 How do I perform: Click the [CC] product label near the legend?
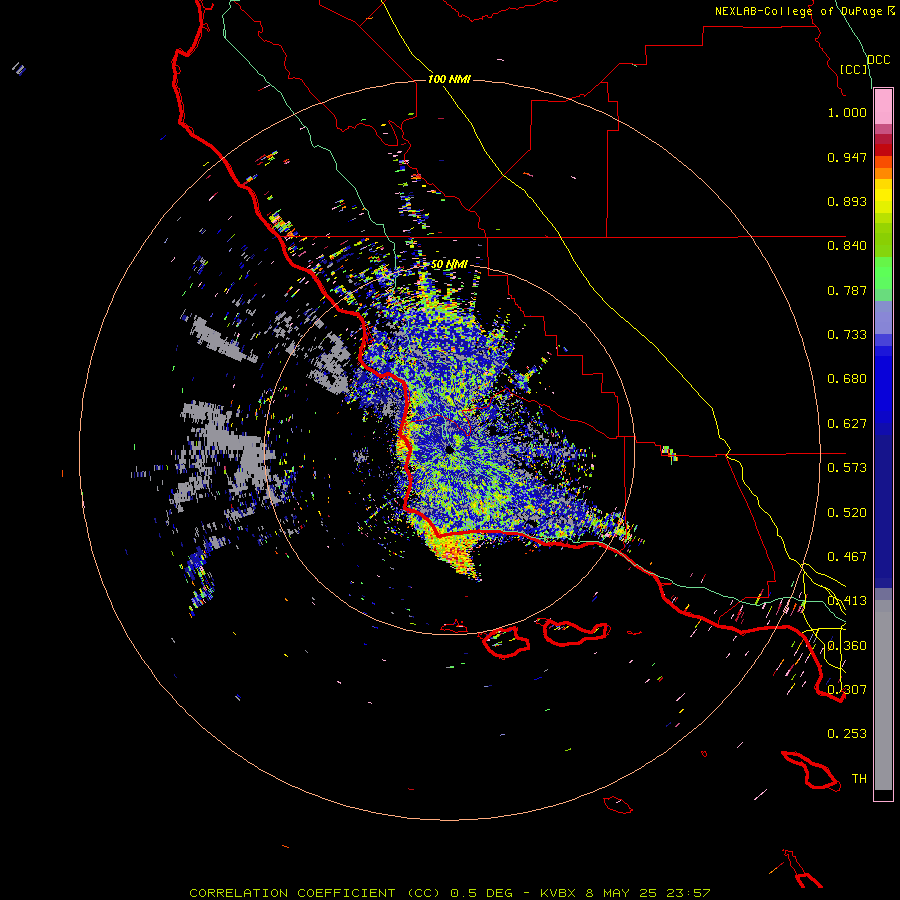tap(853, 69)
